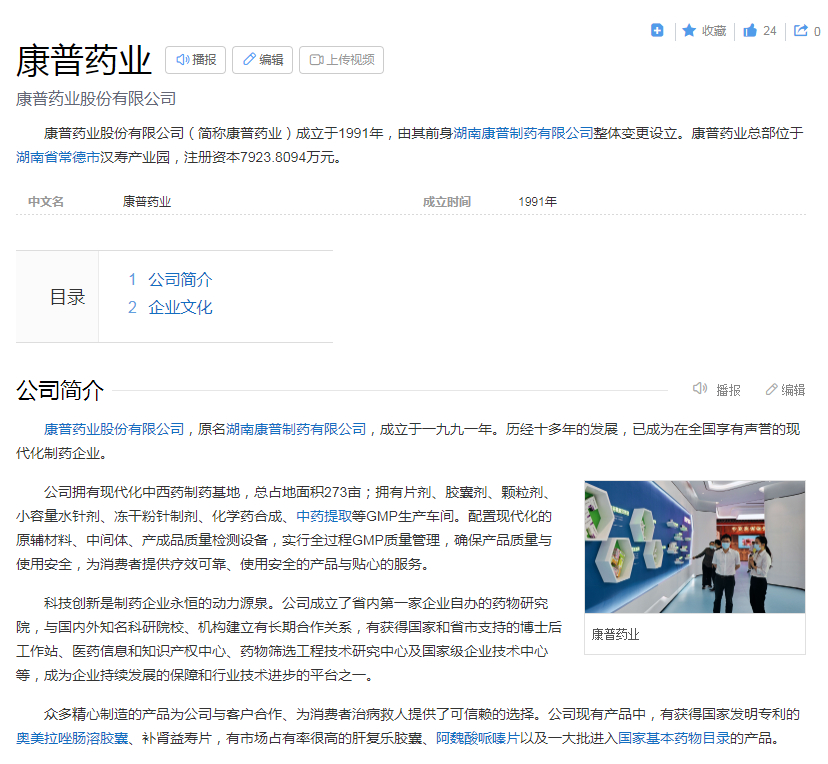Screen dimensions: 828x764
Task: Open the 奥美拉唑肠溶胶囊 link
Action: [x=72, y=738]
